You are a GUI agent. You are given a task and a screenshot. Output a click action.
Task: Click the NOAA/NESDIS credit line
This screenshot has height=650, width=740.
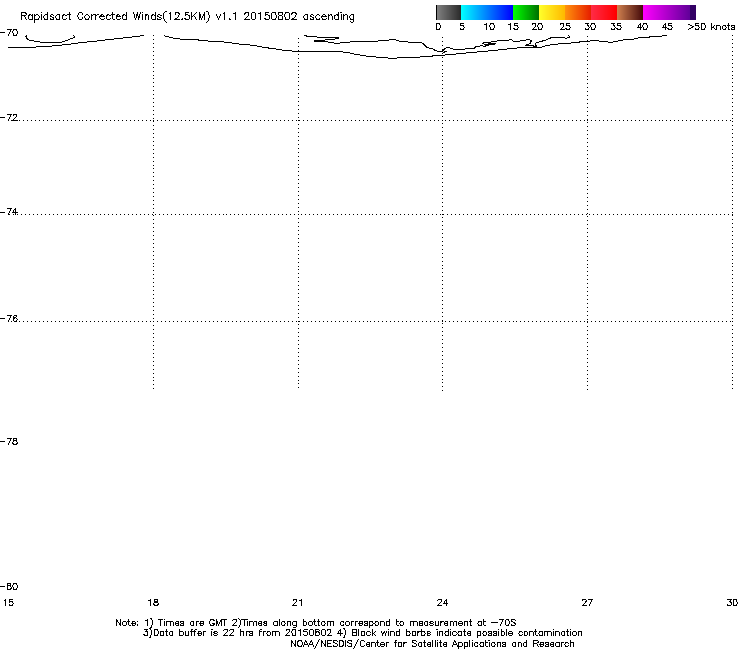tap(432, 644)
